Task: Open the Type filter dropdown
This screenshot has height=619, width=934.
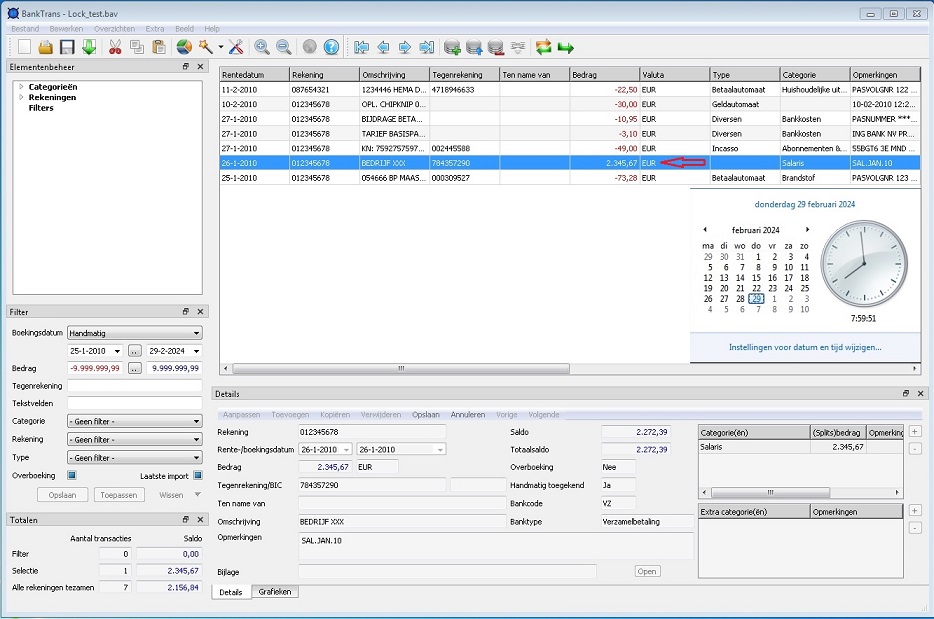Action: point(134,457)
